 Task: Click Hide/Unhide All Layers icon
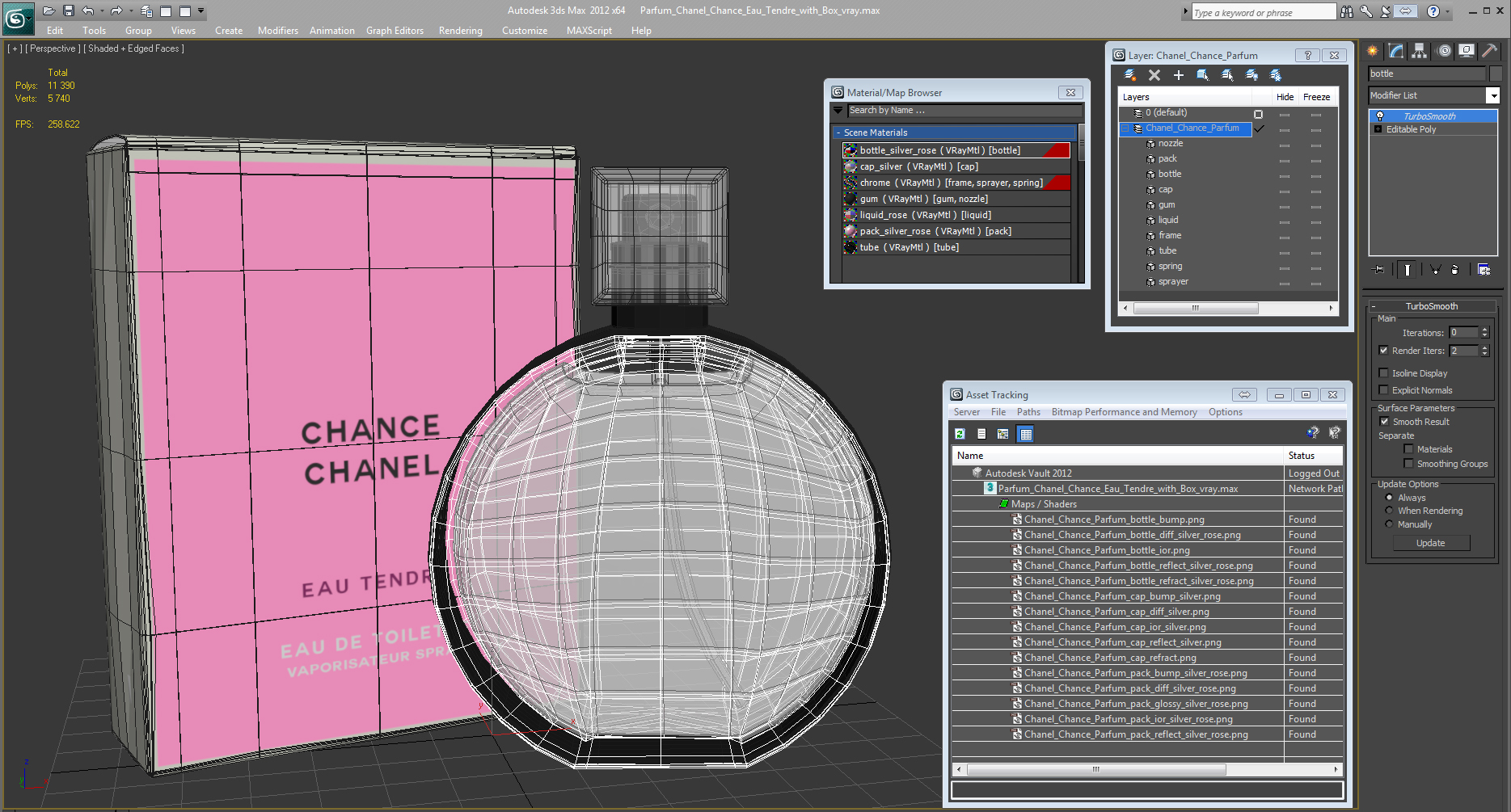[1251, 75]
